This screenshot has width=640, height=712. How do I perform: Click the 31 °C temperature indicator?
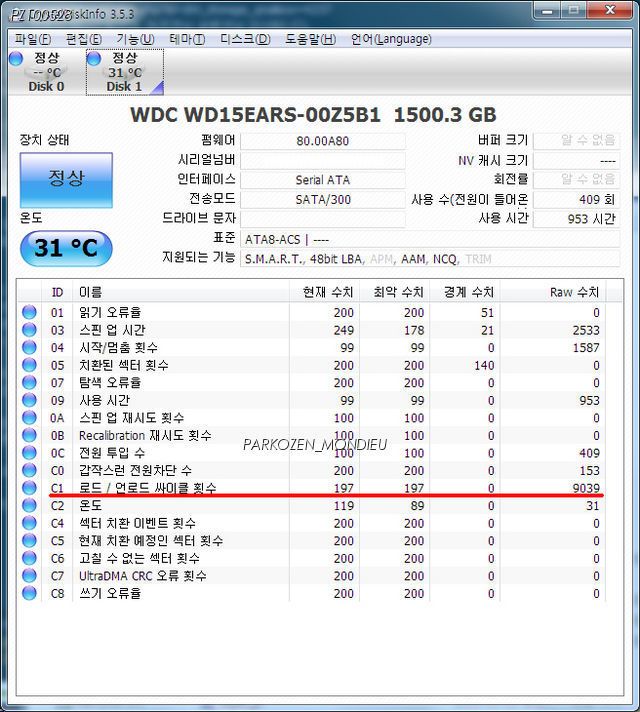66,248
